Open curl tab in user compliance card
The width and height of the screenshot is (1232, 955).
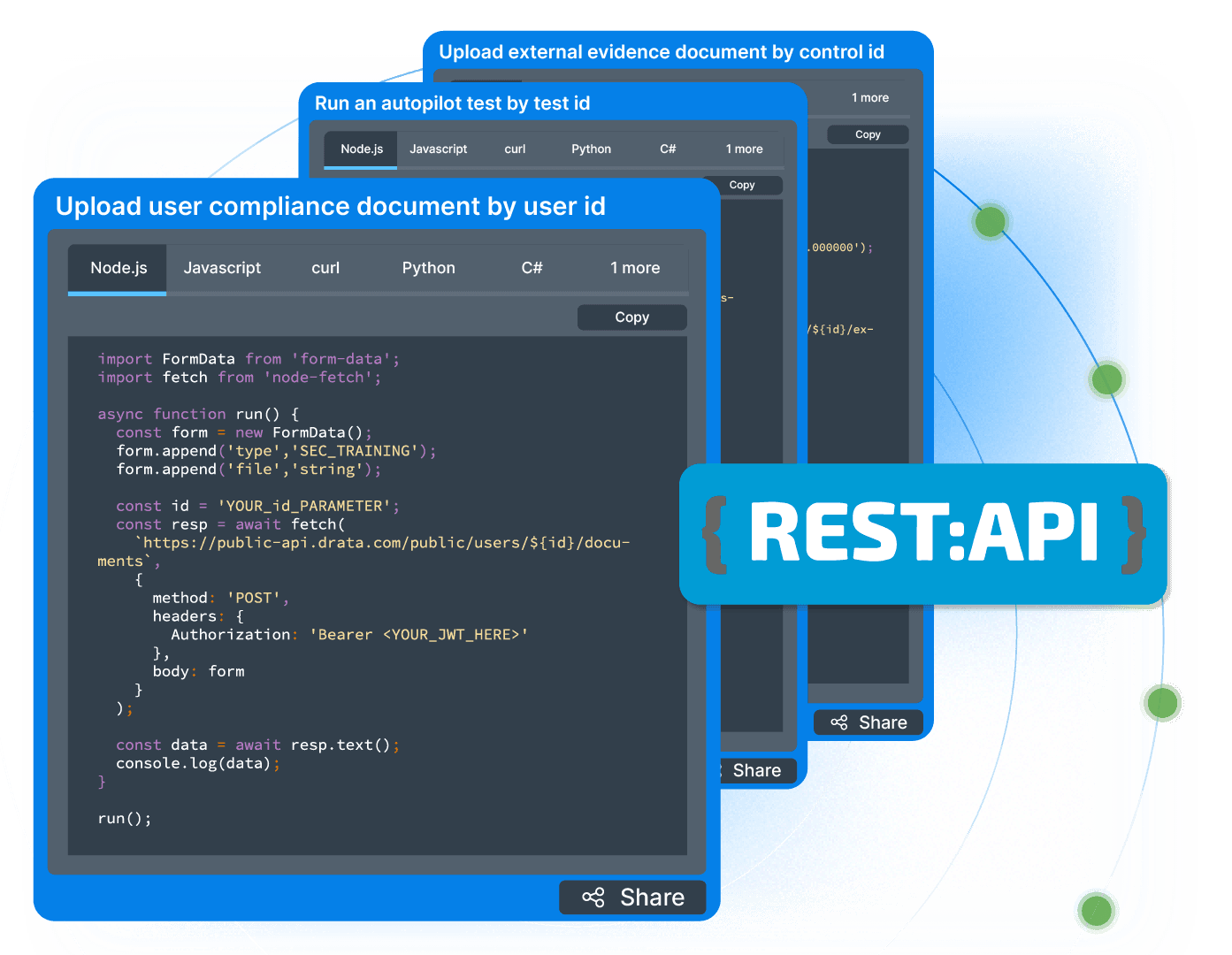(x=325, y=268)
